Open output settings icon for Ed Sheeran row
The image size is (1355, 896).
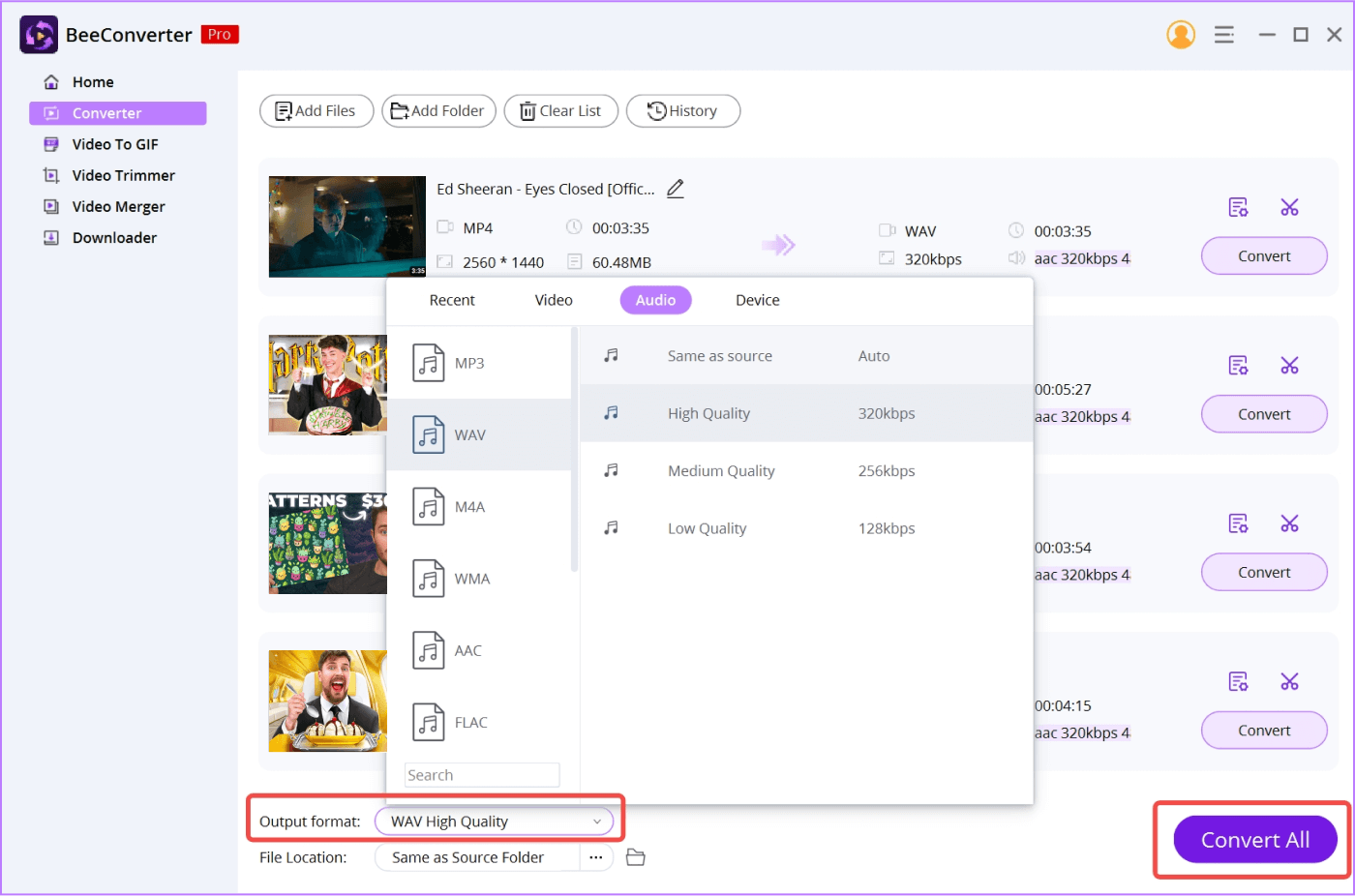(1238, 207)
